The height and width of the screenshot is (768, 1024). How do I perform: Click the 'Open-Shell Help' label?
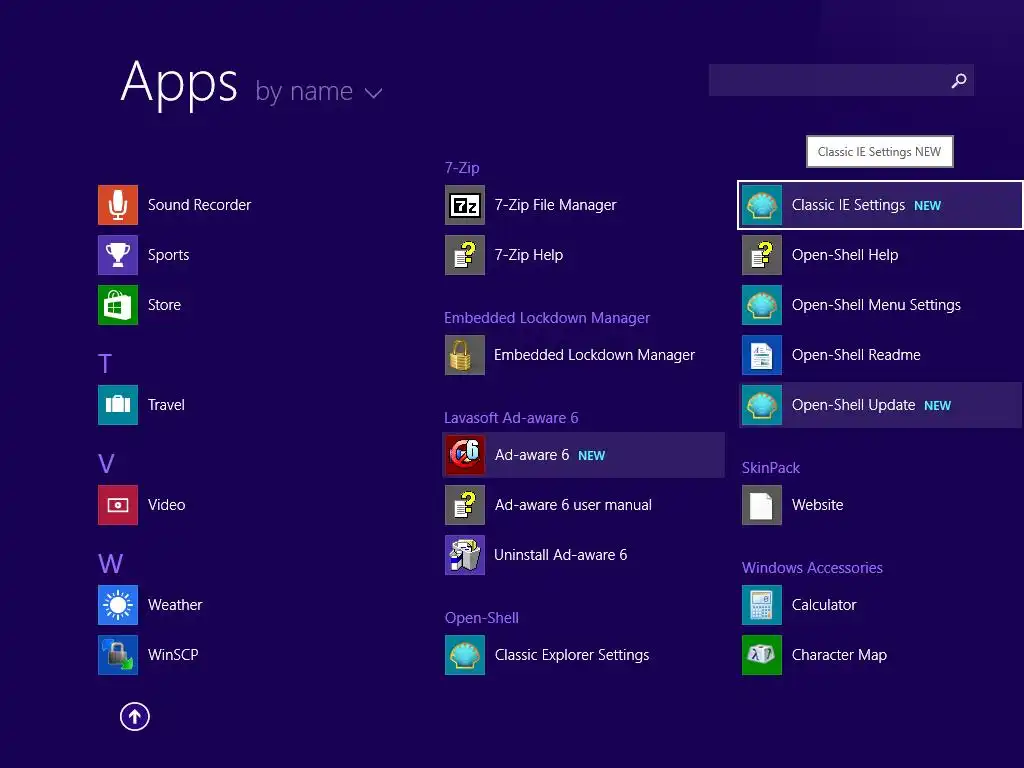pos(844,255)
